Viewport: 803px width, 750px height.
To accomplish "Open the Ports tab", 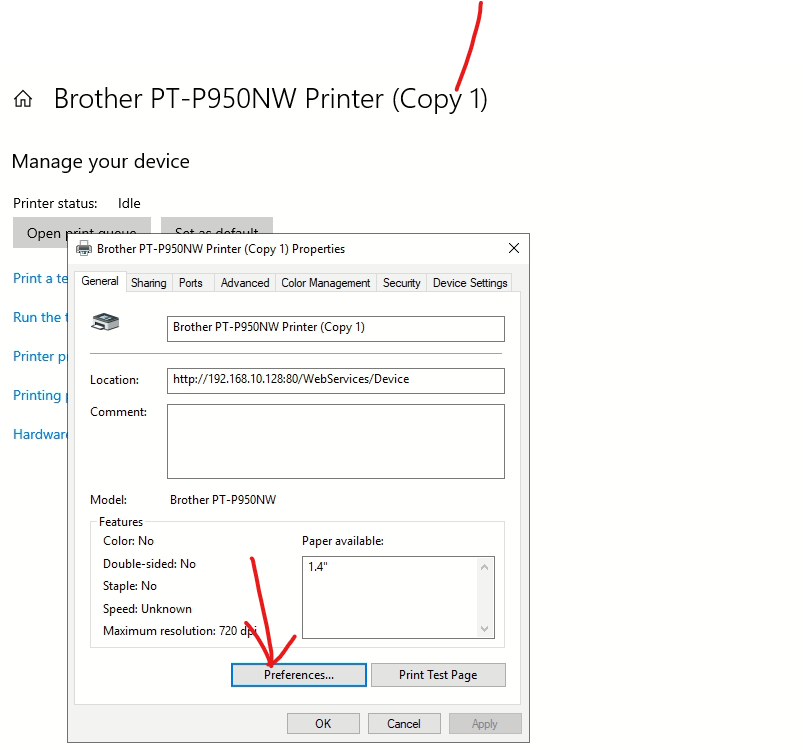I will click(191, 283).
